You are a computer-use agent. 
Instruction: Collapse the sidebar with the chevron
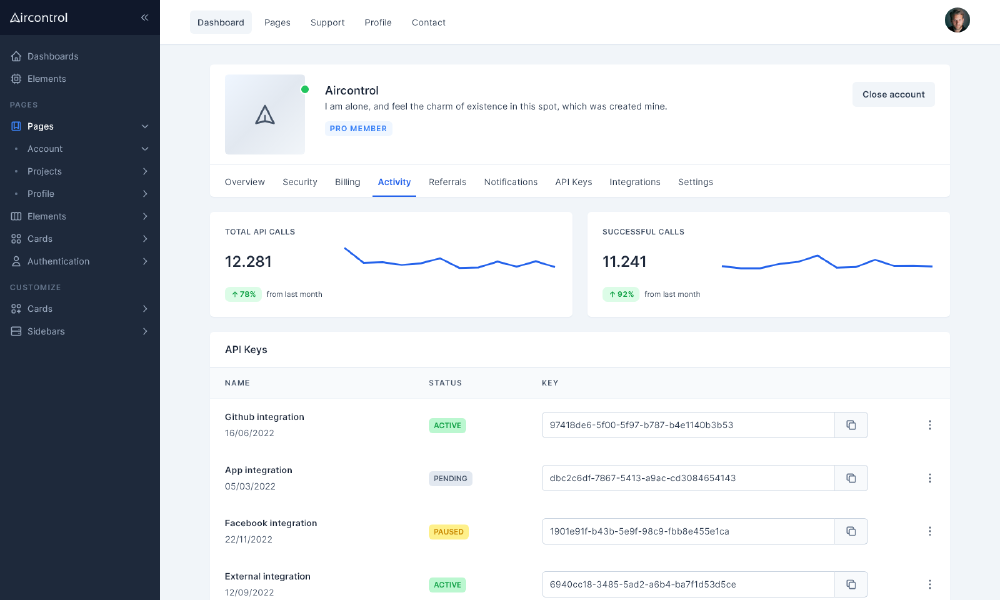click(x=144, y=17)
